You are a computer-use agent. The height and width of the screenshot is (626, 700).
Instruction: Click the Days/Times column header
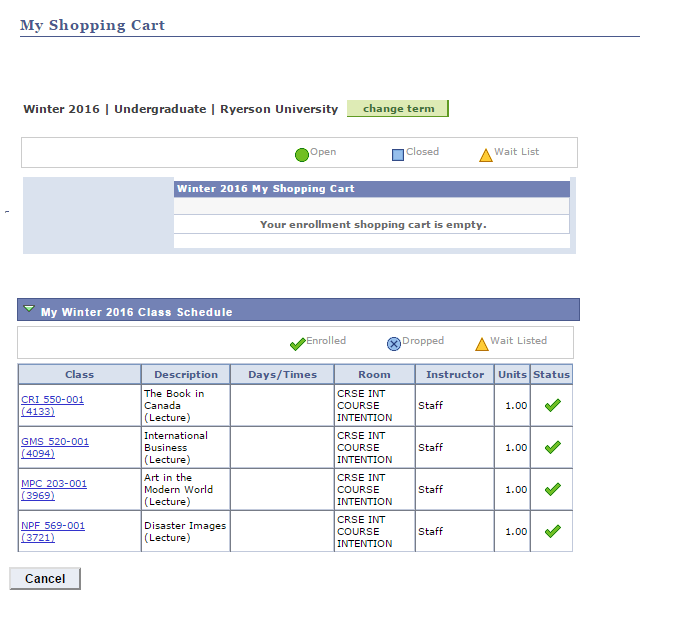(x=282, y=375)
